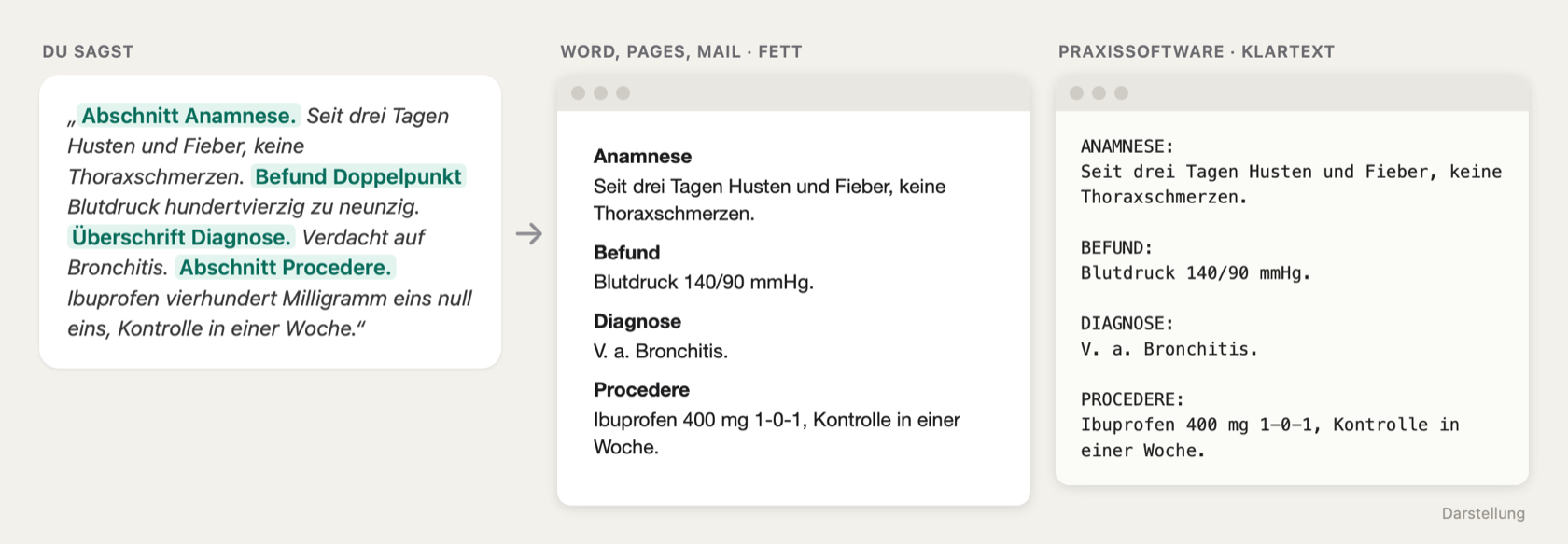
Task: Click the highlighted phrase "Abschnitt Anamnese."
Action: coord(189,116)
